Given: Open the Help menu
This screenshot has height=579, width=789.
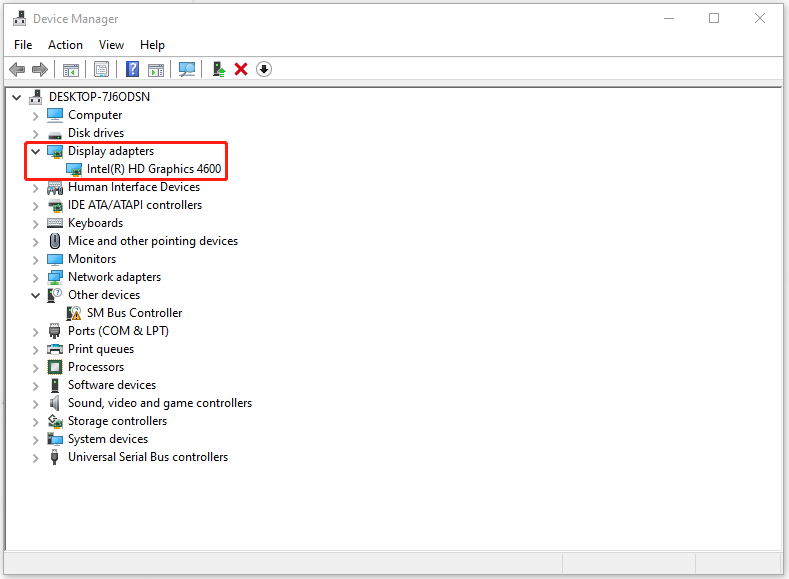Looking at the screenshot, I should [x=152, y=45].
